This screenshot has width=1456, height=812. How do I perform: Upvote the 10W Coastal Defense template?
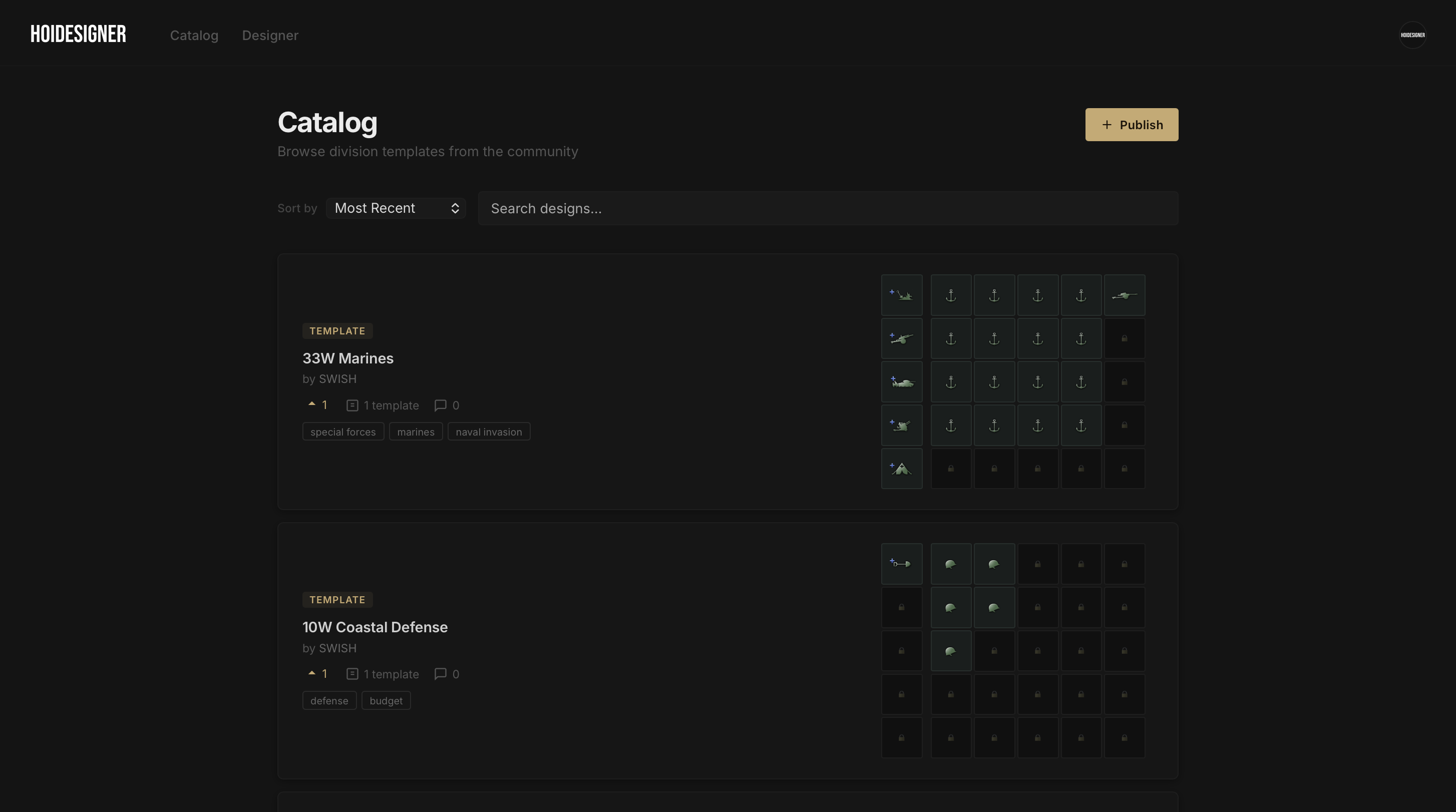pos(317,673)
